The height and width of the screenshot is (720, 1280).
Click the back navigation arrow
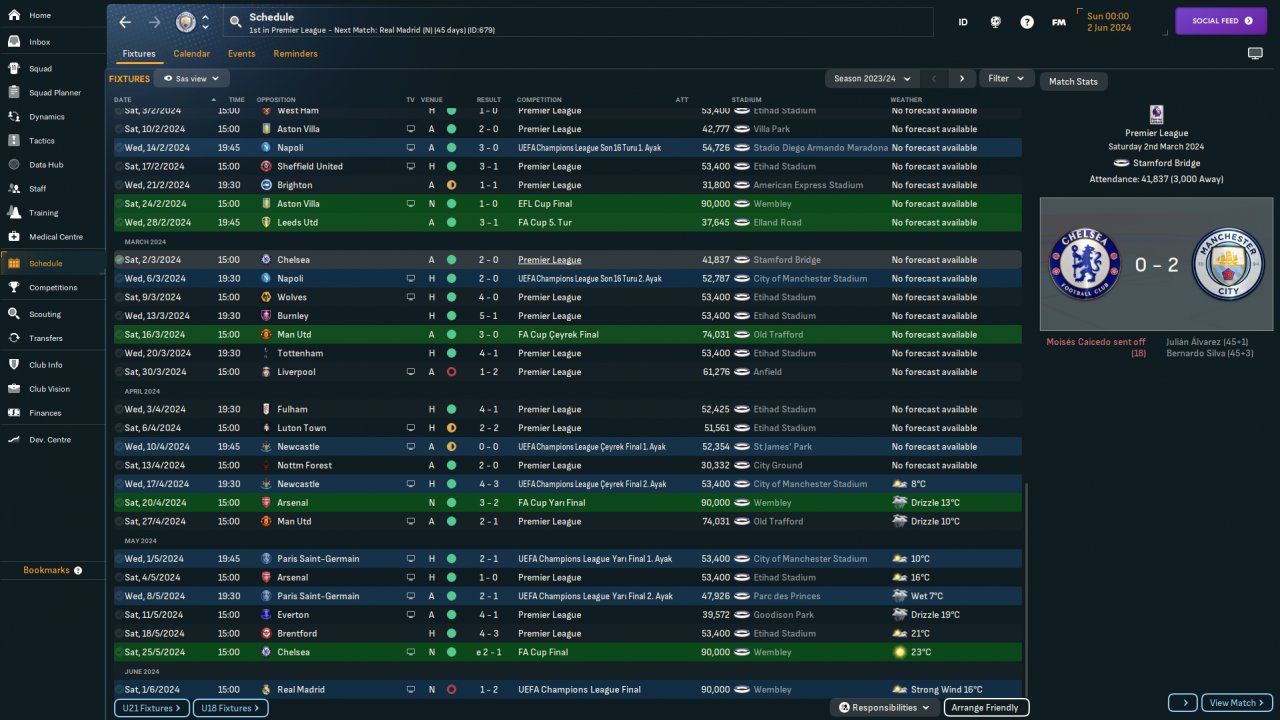[125, 22]
